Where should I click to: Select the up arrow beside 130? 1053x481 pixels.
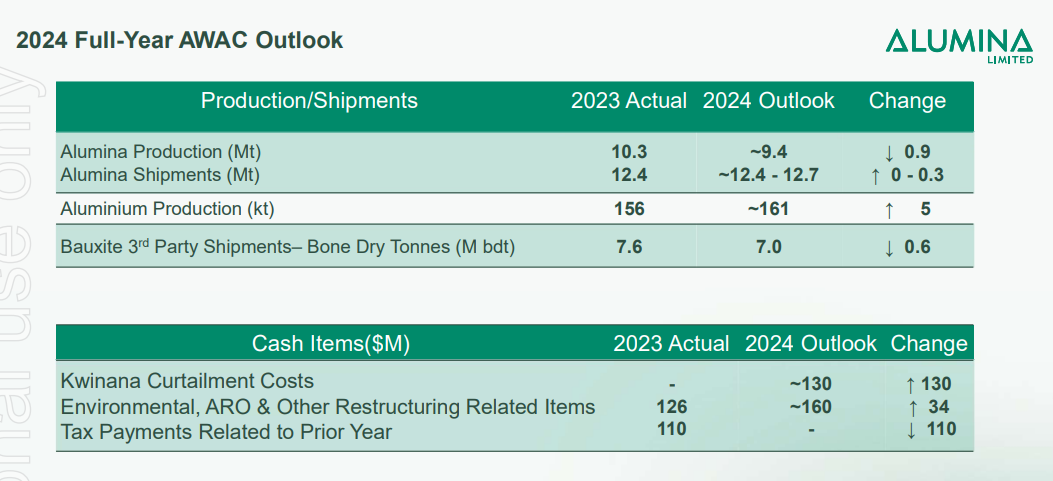pyautogui.click(x=909, y=384)
